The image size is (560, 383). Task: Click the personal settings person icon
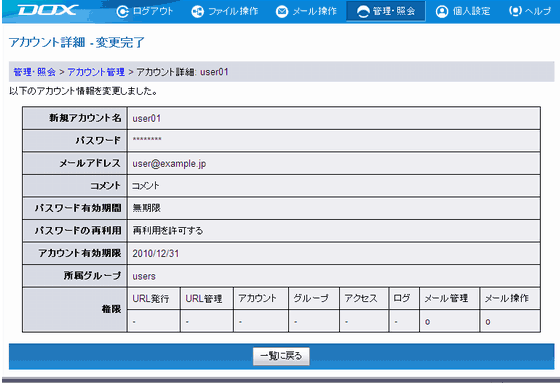(442, 11)
